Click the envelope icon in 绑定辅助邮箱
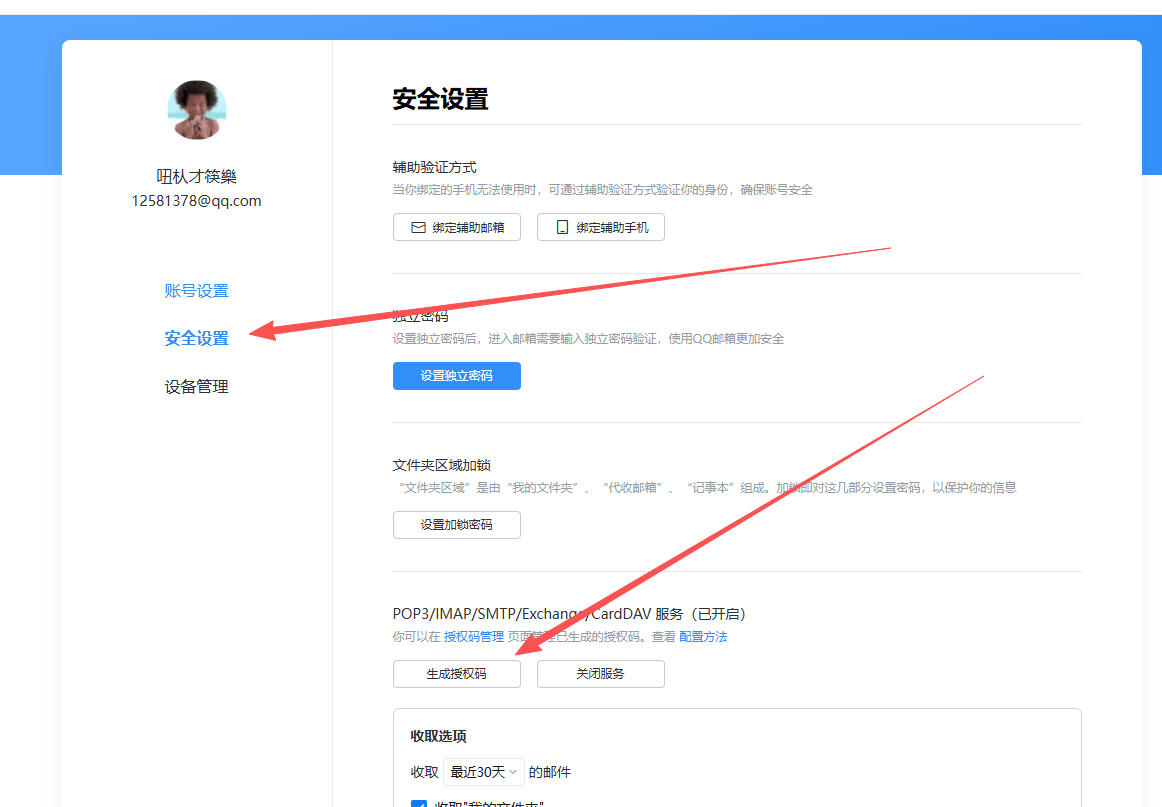 (418, 228)
